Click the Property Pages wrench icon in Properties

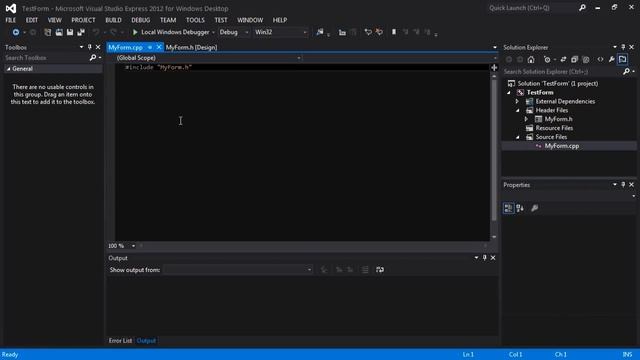pyautogui.click(x=535, y=208)
